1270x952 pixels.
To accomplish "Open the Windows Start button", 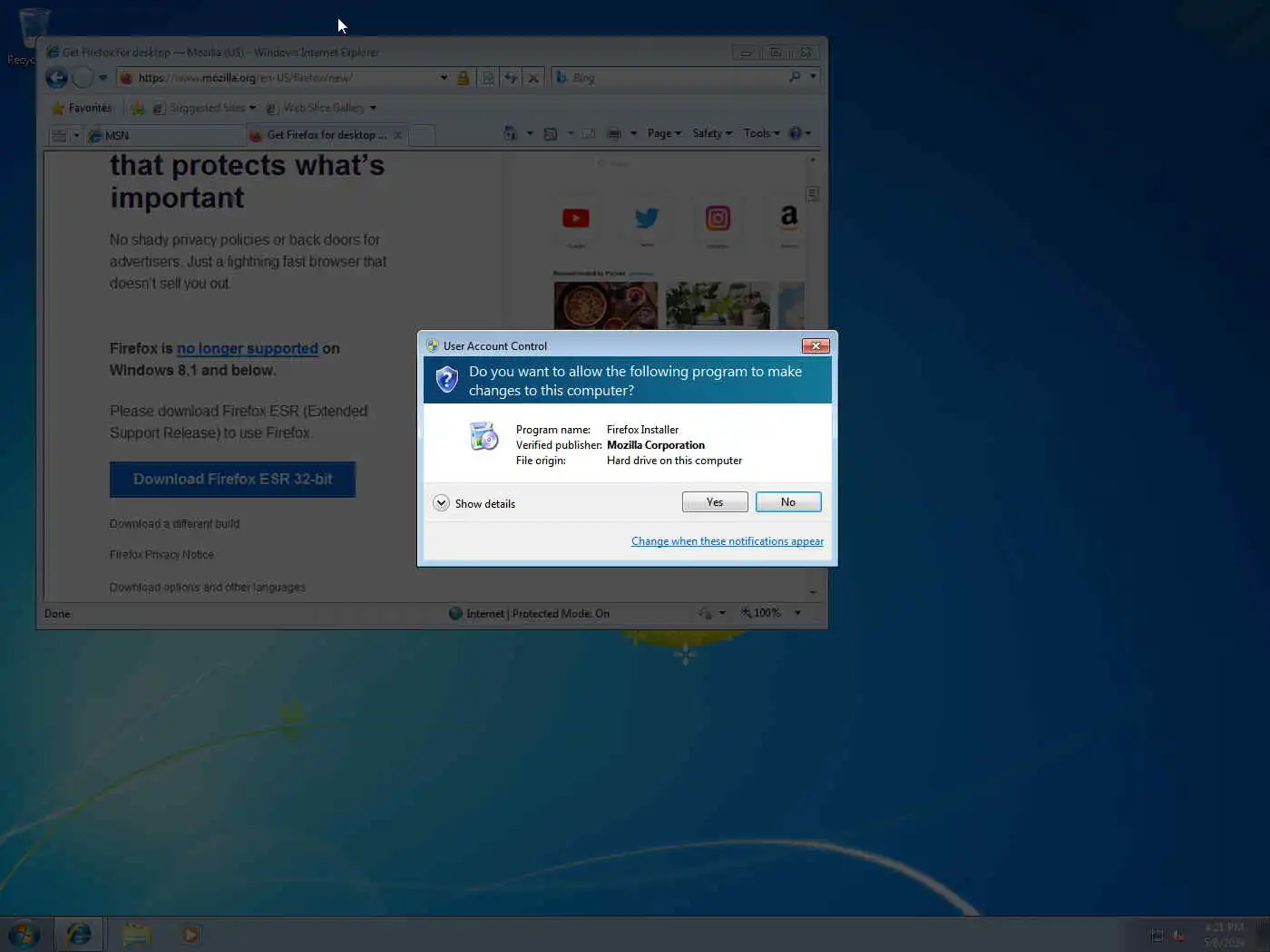I will [24, 935].
